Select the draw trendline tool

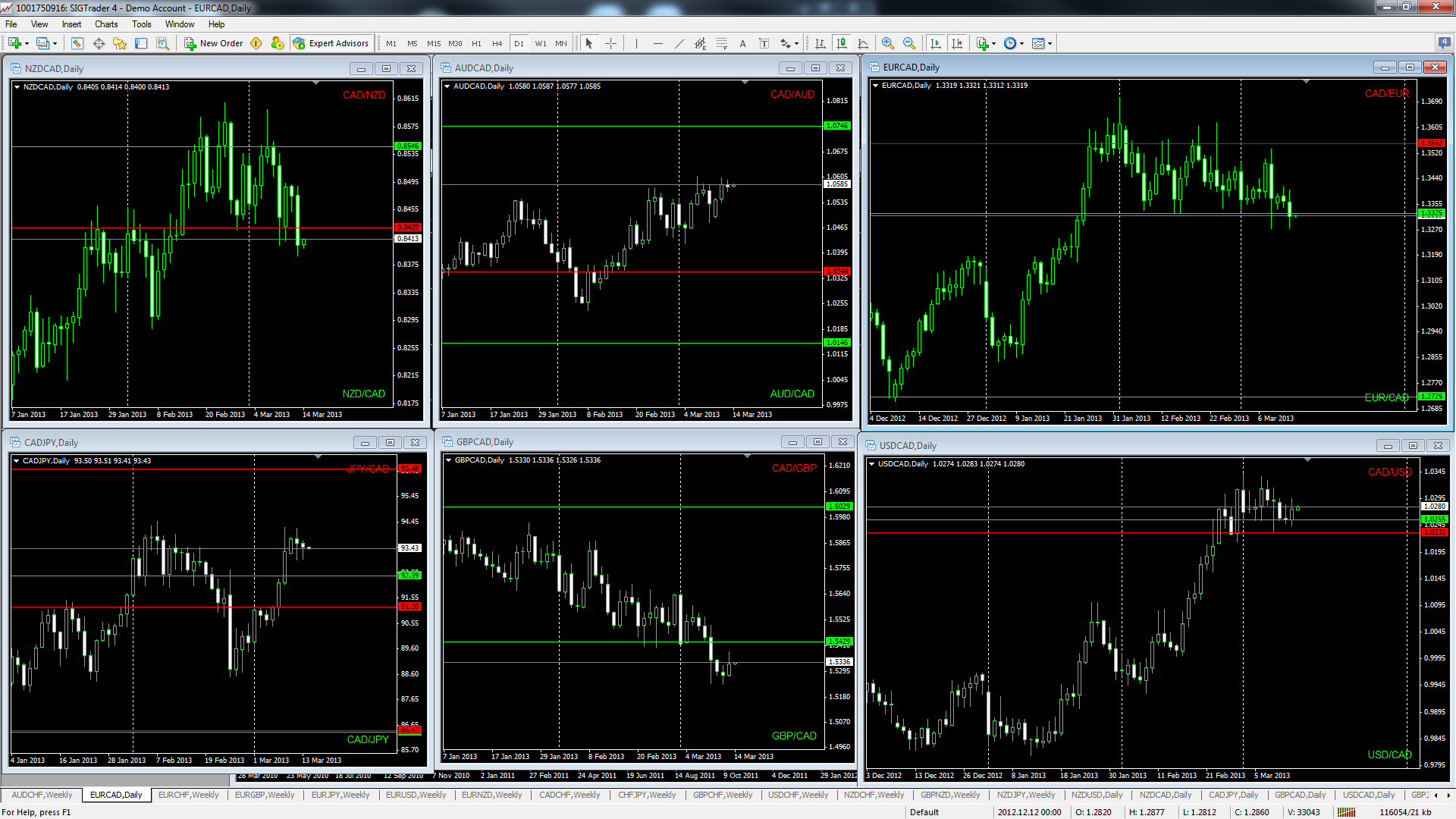679,43
